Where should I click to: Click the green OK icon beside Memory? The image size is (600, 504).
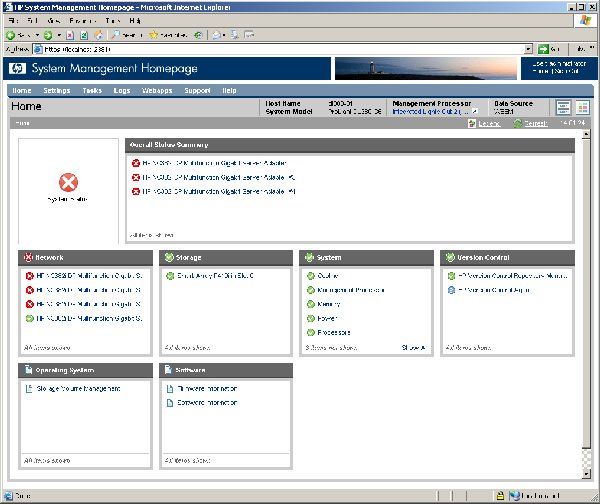[311, 304]
